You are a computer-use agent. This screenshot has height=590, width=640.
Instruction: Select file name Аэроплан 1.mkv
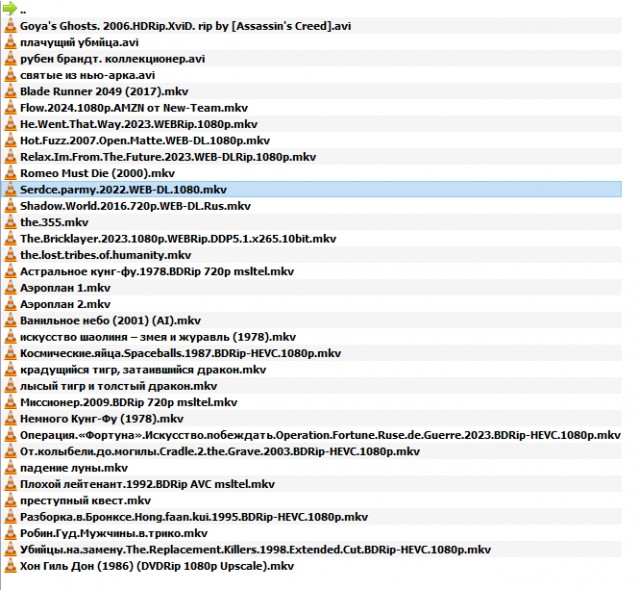[x=65, y=288]
